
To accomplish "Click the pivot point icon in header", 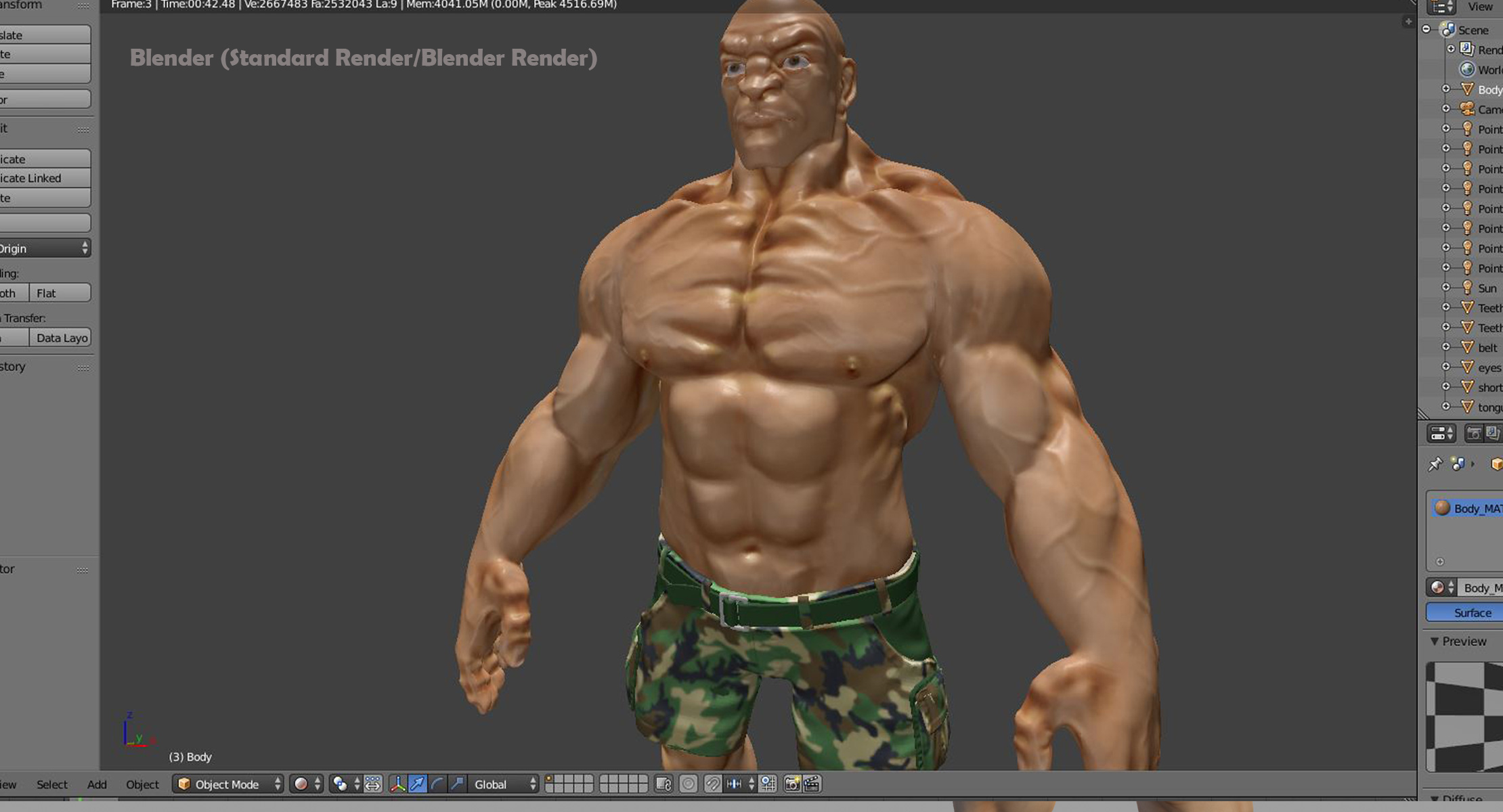I will point(339,784).
